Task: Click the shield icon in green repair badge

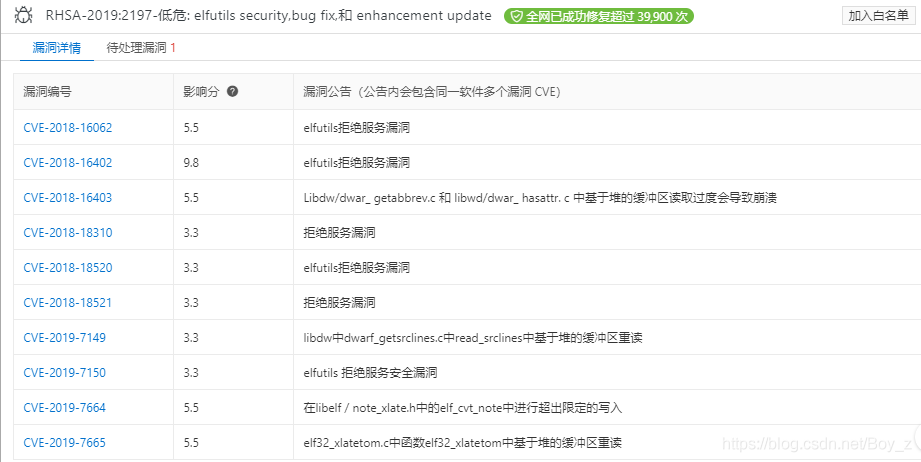Action: (x=516, y=16)
